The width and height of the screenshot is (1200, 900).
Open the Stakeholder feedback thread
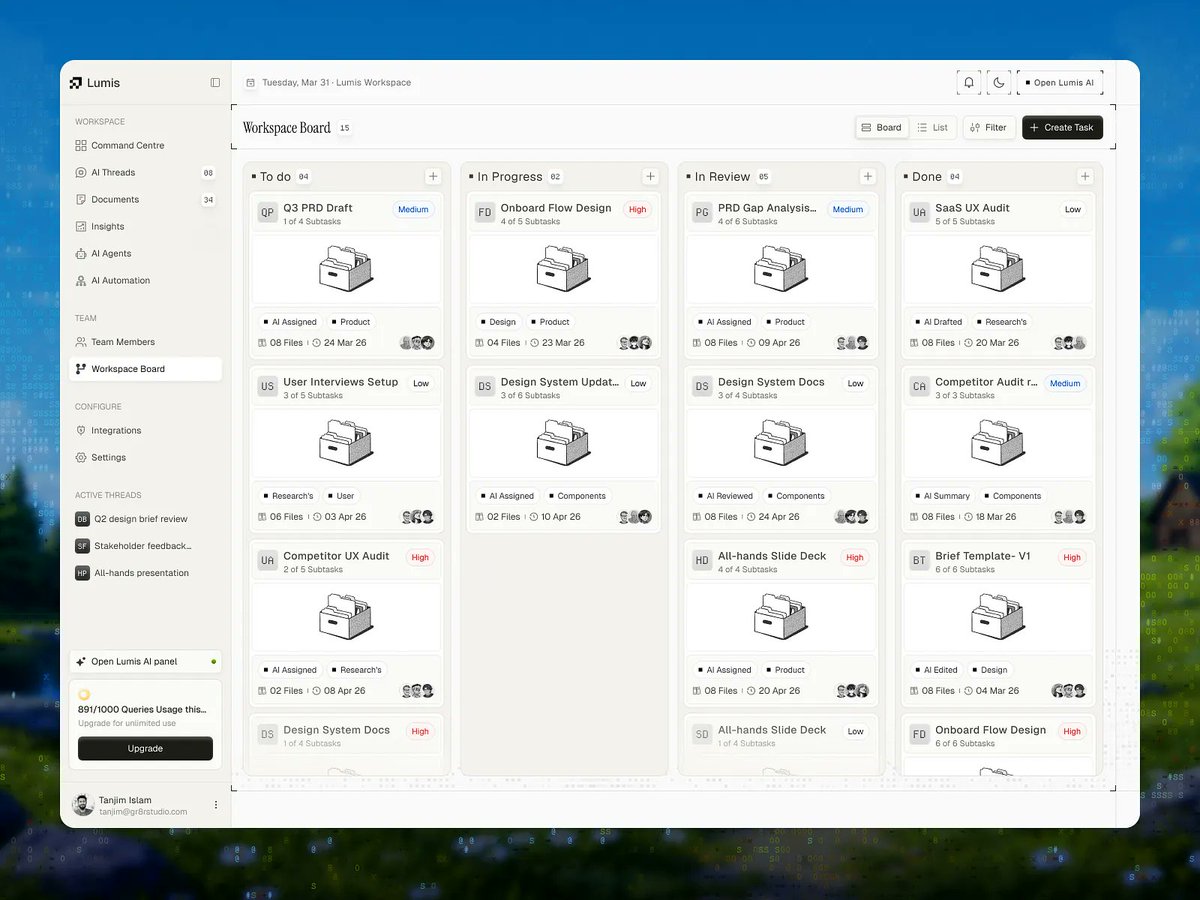click(x=145, y=546)
